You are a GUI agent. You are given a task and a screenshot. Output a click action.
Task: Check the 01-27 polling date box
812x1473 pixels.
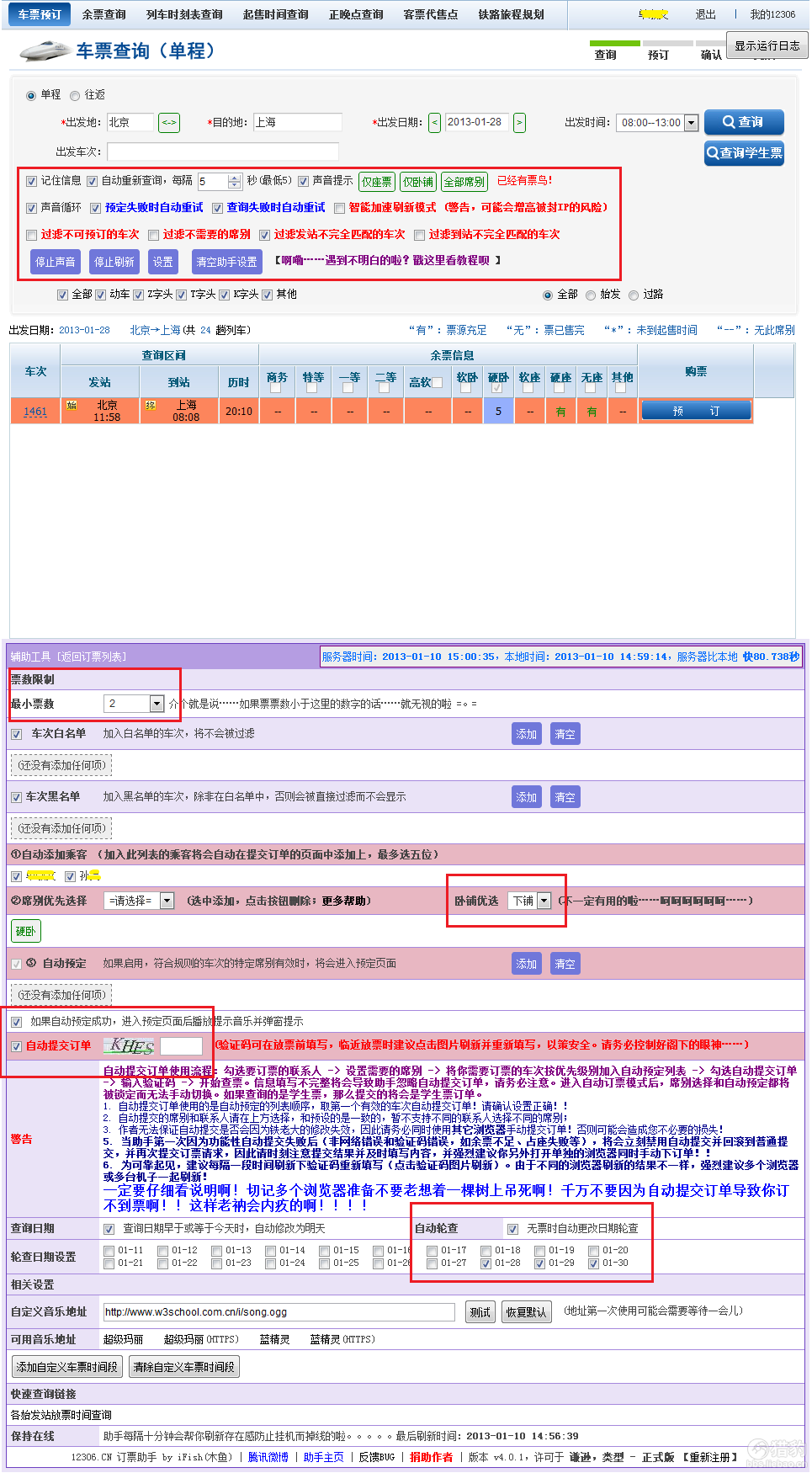(x=432, y=1263)
